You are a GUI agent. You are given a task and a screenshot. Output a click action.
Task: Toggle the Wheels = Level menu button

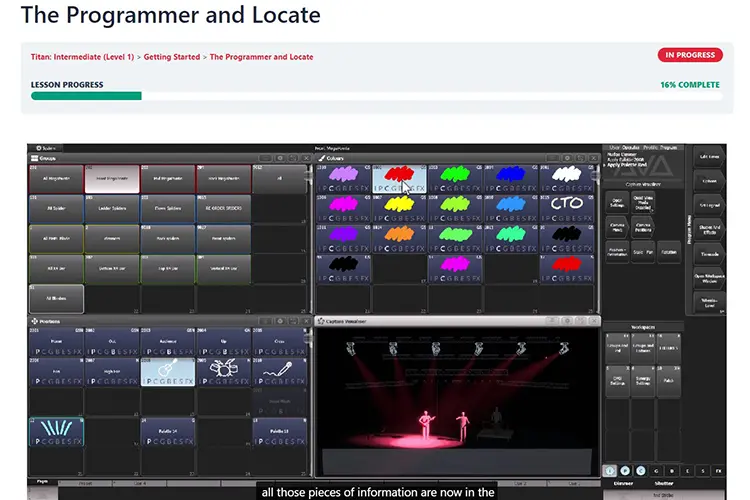[x=709, y=303]
